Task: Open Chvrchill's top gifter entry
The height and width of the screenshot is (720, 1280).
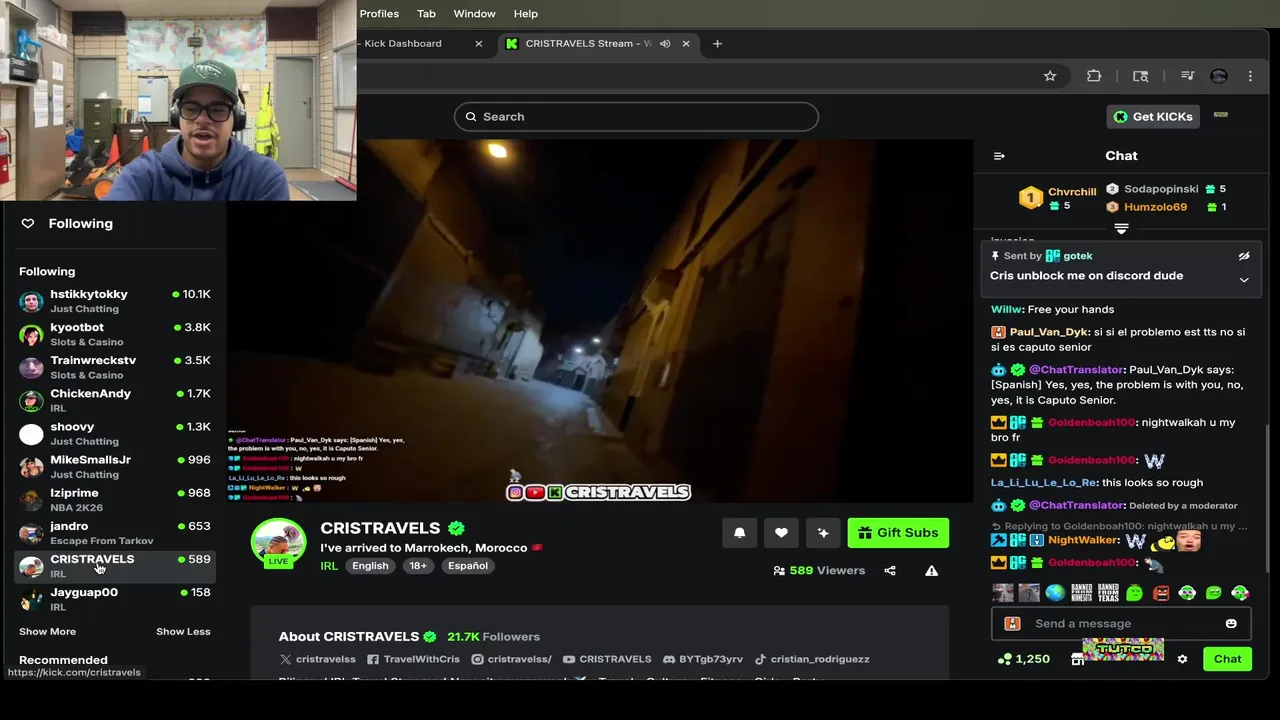Action: tap(1058, 198)
